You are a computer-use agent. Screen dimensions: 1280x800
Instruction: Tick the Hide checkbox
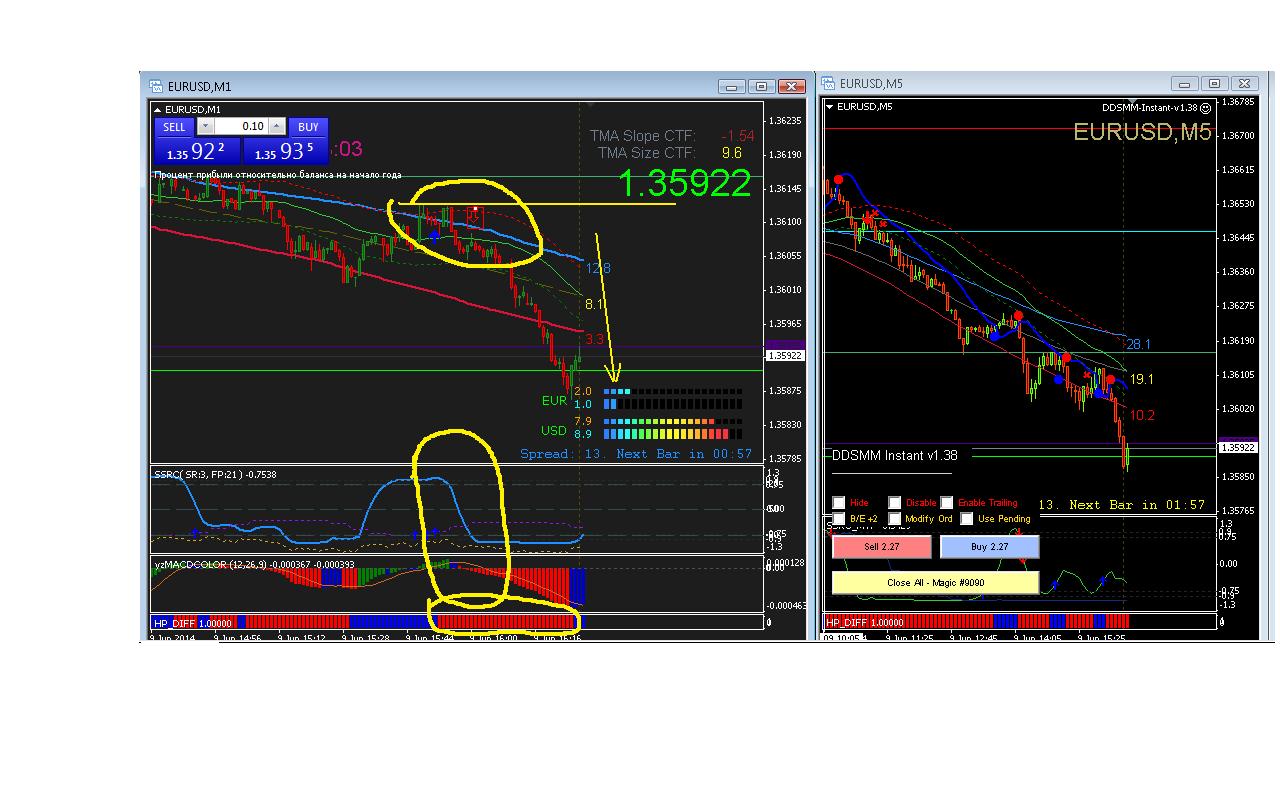[x=839, y=503]
